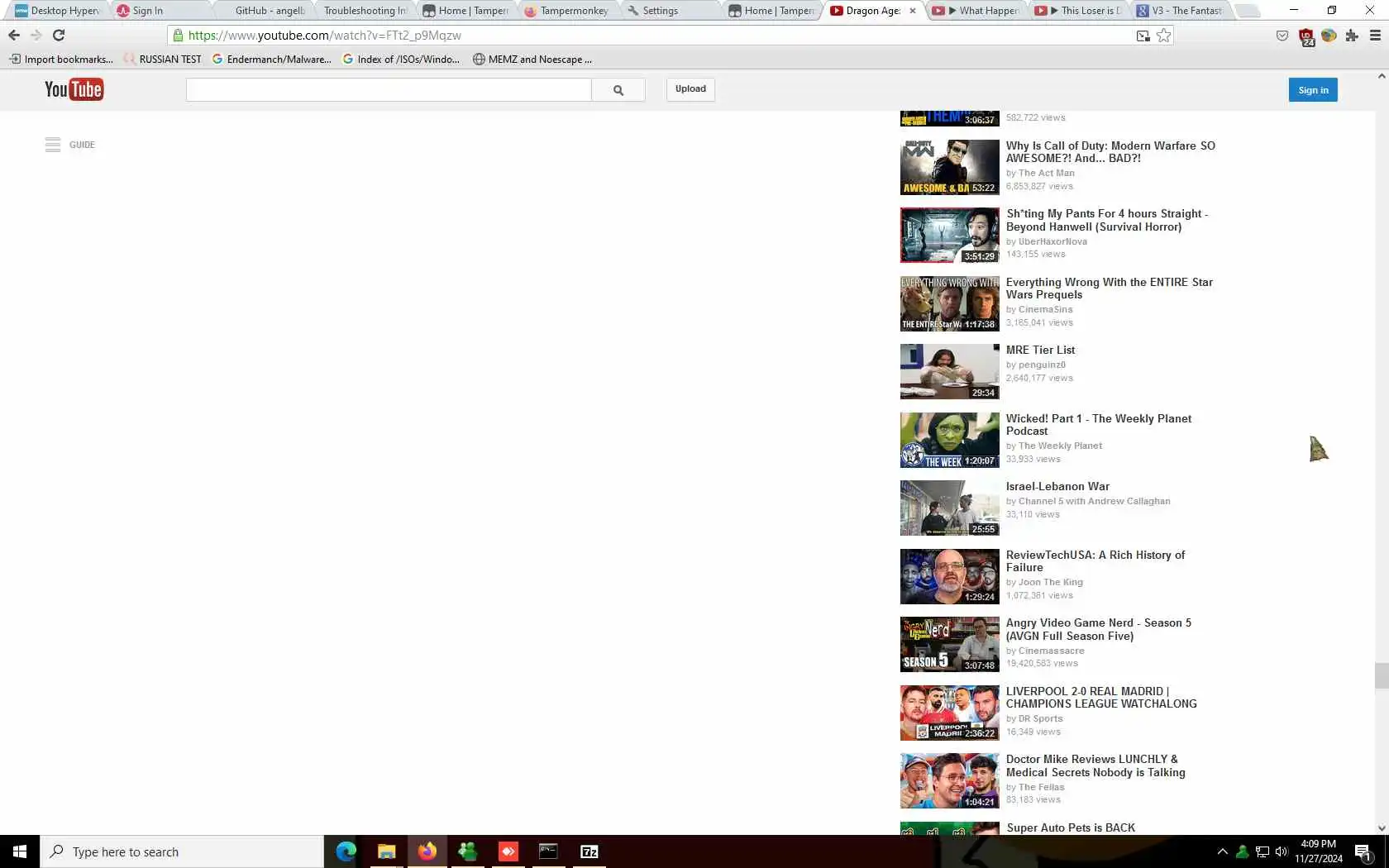Image resolution: width=1389 pixels, height=868 pixels.
Task: Open the MEMZ and Noescape bookmark
Action: pyautogui.click(x=532, y=60)
